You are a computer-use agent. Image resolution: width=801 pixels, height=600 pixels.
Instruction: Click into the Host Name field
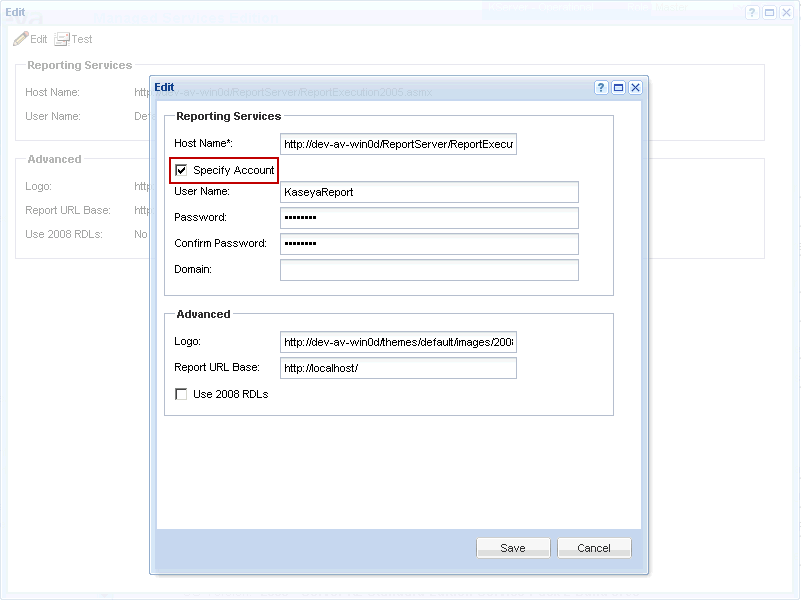pos(398,144)
